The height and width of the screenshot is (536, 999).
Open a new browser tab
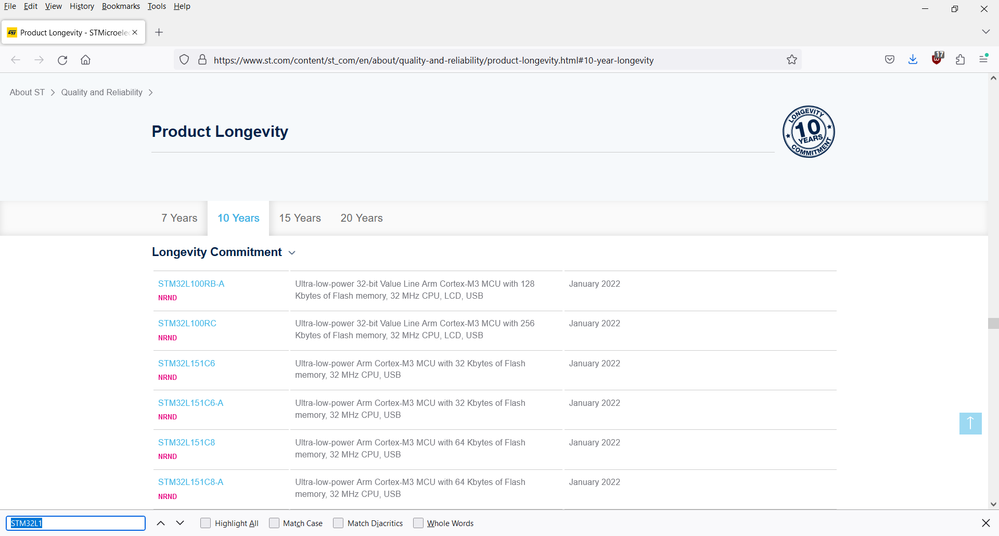[x=159, y=33]
